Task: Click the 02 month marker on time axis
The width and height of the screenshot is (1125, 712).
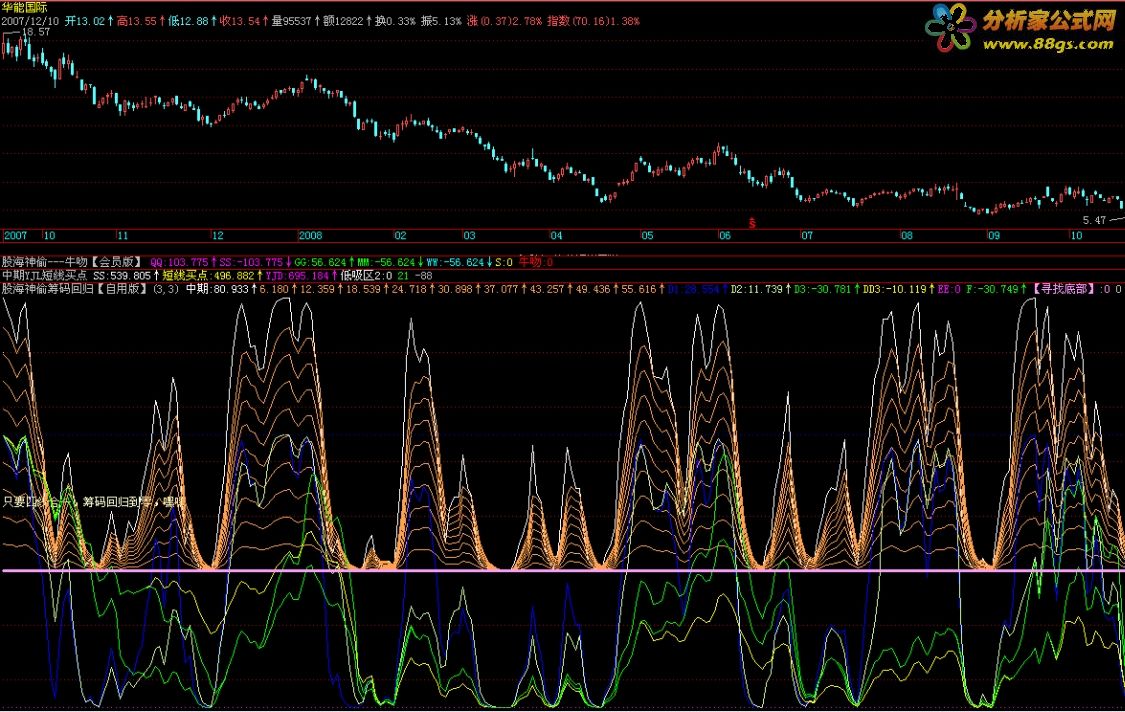Action: tap(400, 235)
